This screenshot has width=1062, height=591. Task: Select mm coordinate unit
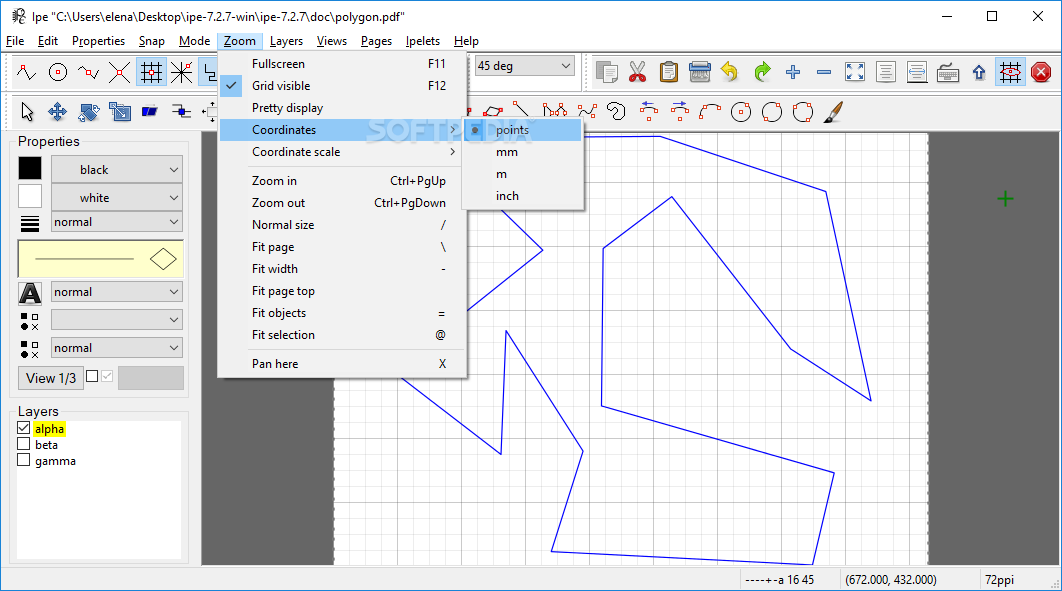pos(523,152)
